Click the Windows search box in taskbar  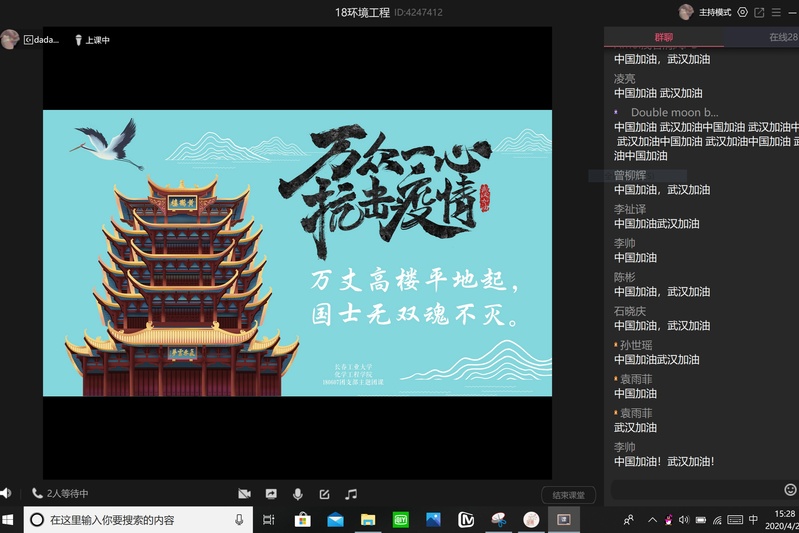[x=138, y=520]
